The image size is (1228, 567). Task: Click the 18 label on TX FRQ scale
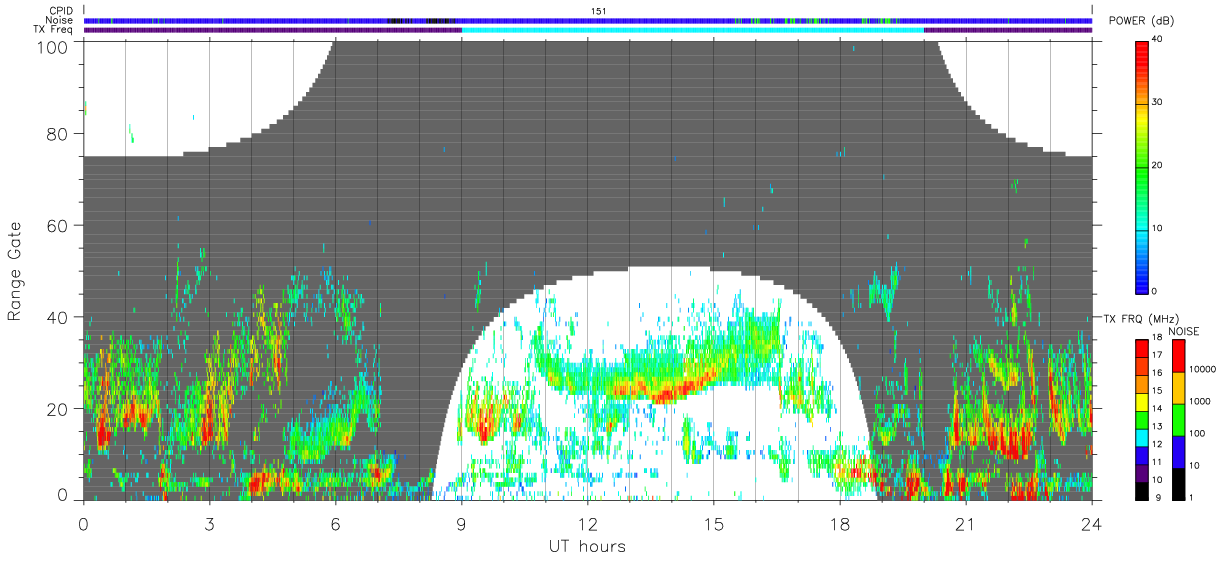tap(1156, 337)
